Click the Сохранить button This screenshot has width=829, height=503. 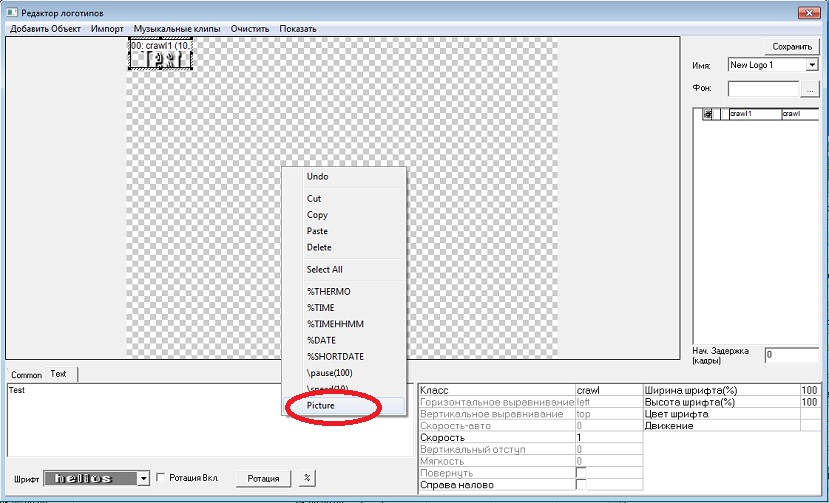(x=793, y=46)
